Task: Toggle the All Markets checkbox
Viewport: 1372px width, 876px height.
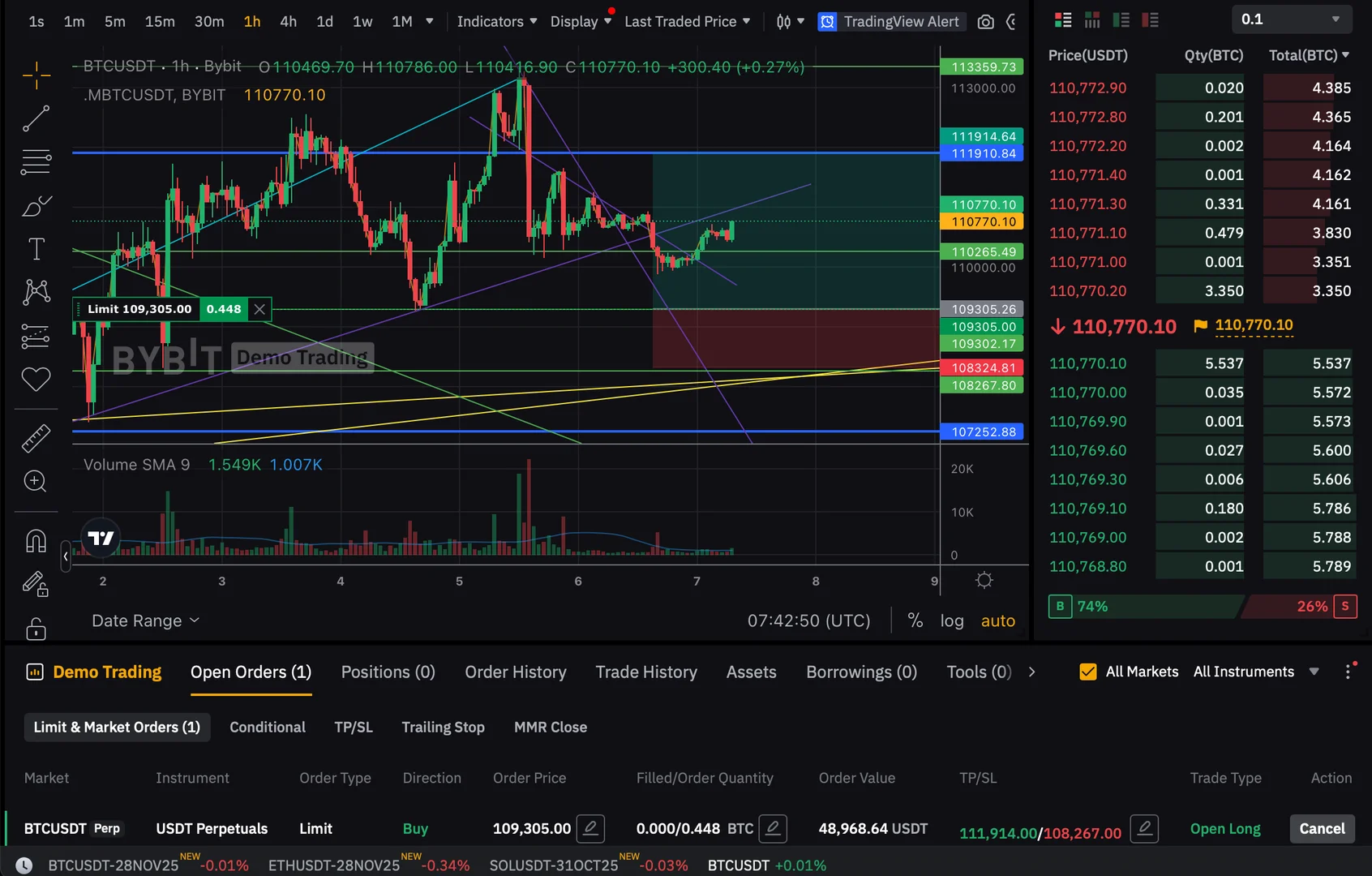Action: pos(1088,672)
